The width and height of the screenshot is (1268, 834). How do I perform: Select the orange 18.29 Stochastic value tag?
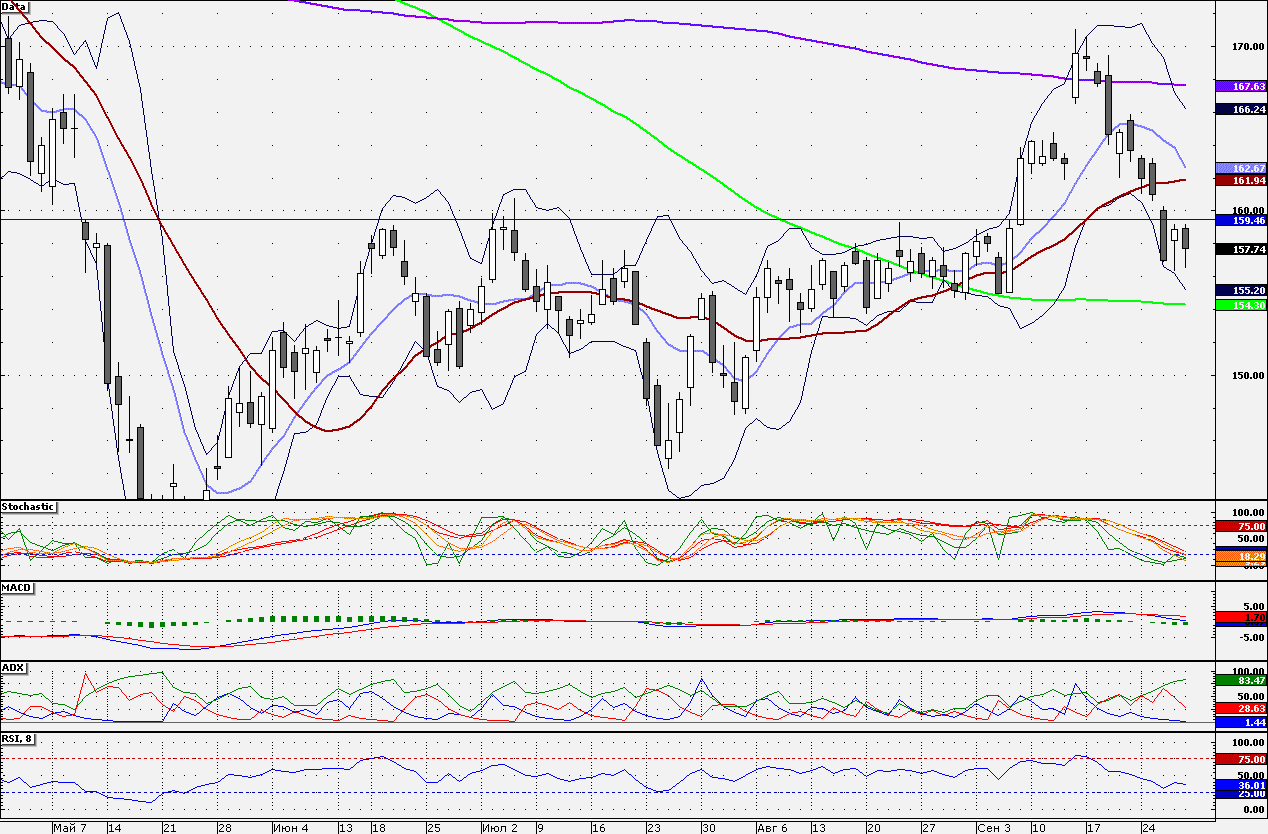click(x=1241, y=555)
